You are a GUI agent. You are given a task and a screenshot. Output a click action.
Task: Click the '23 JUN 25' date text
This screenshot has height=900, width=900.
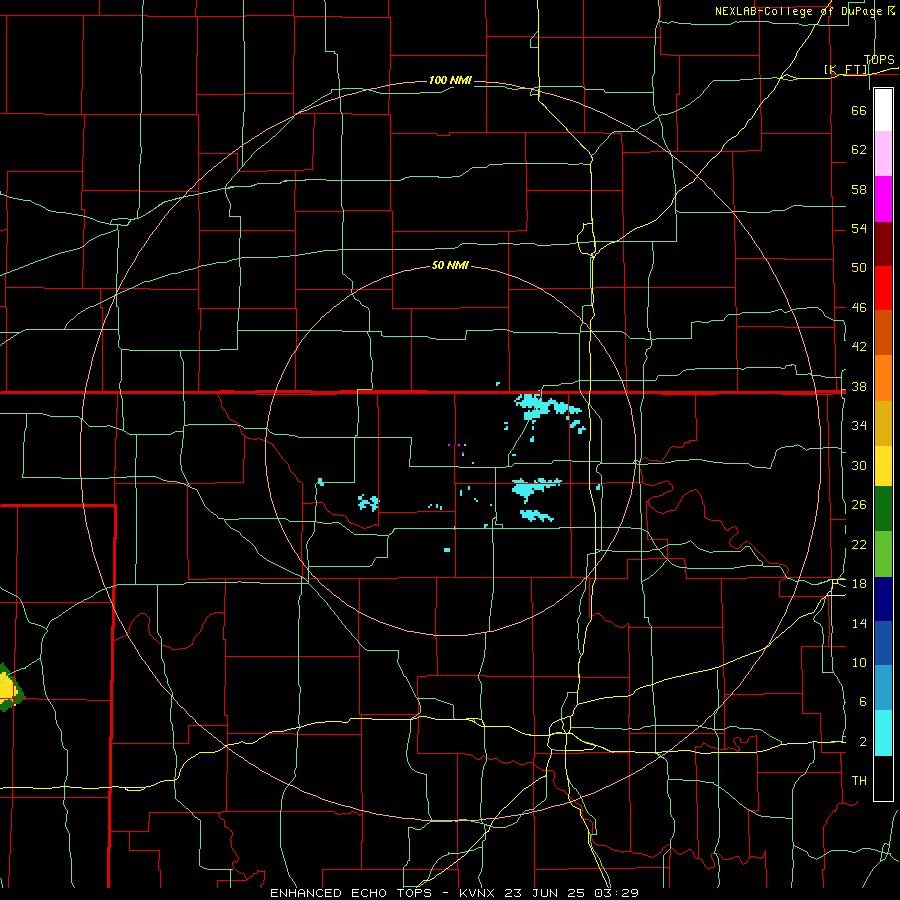[546, 893]
